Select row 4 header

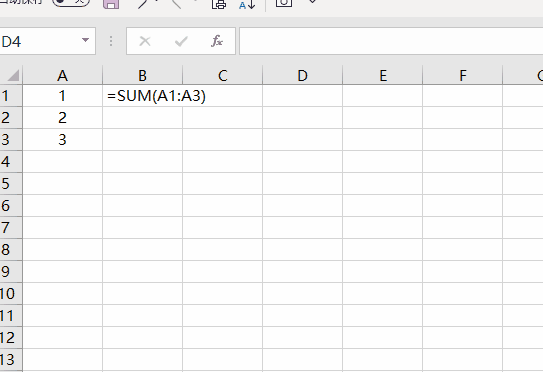tap(11, 162)
